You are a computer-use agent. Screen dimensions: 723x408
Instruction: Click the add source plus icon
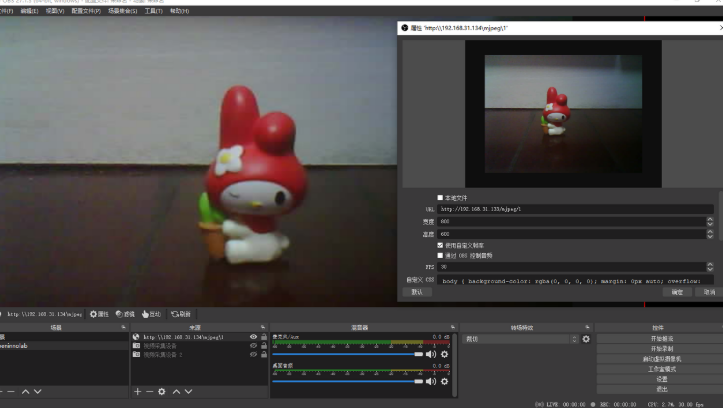coord(137,391)
